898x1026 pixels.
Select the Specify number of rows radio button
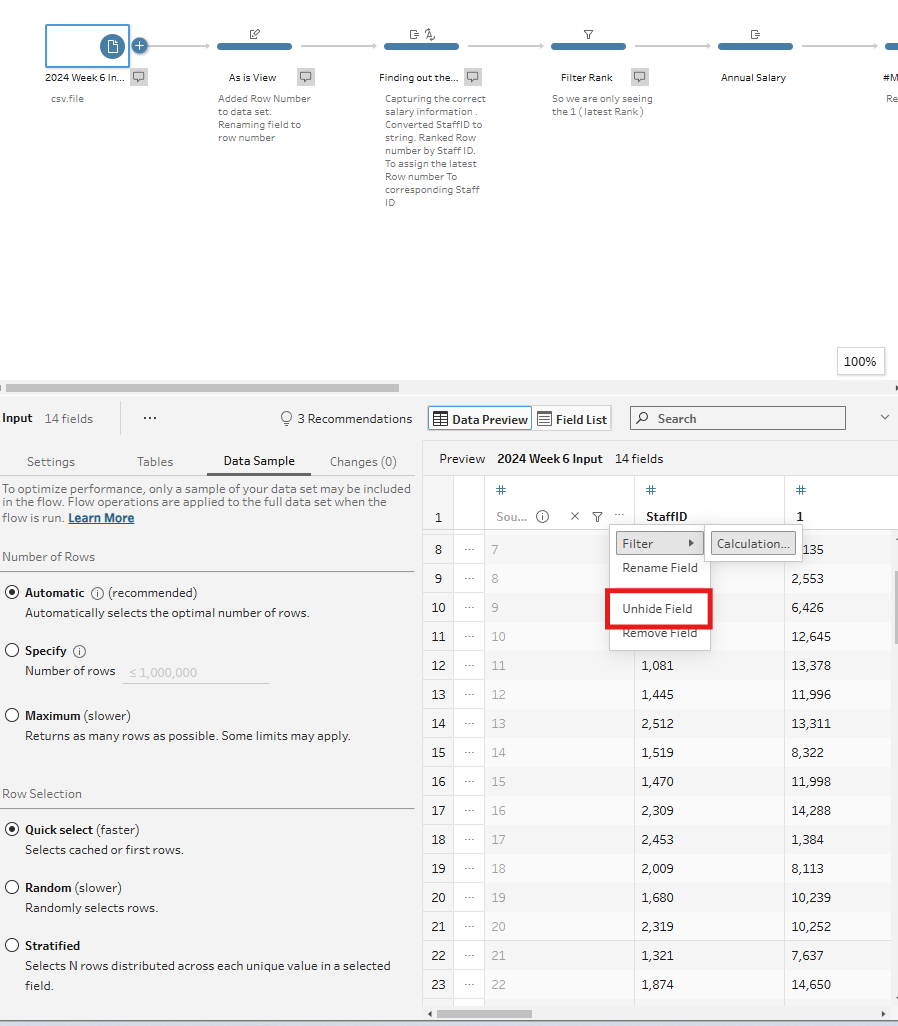12,651
